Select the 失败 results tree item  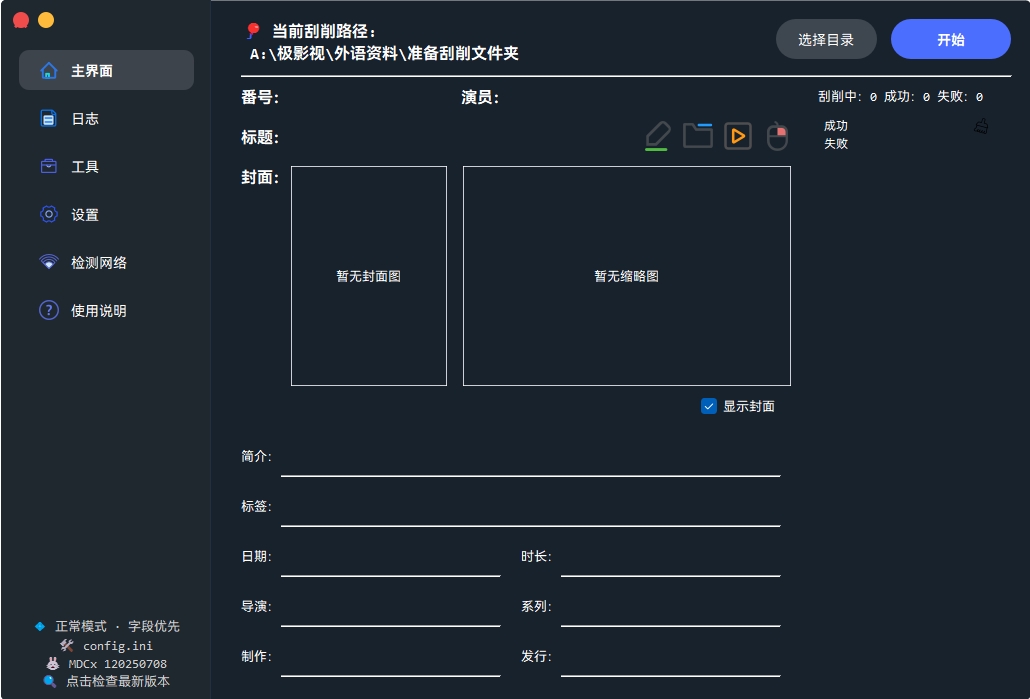tap(836, 143)
